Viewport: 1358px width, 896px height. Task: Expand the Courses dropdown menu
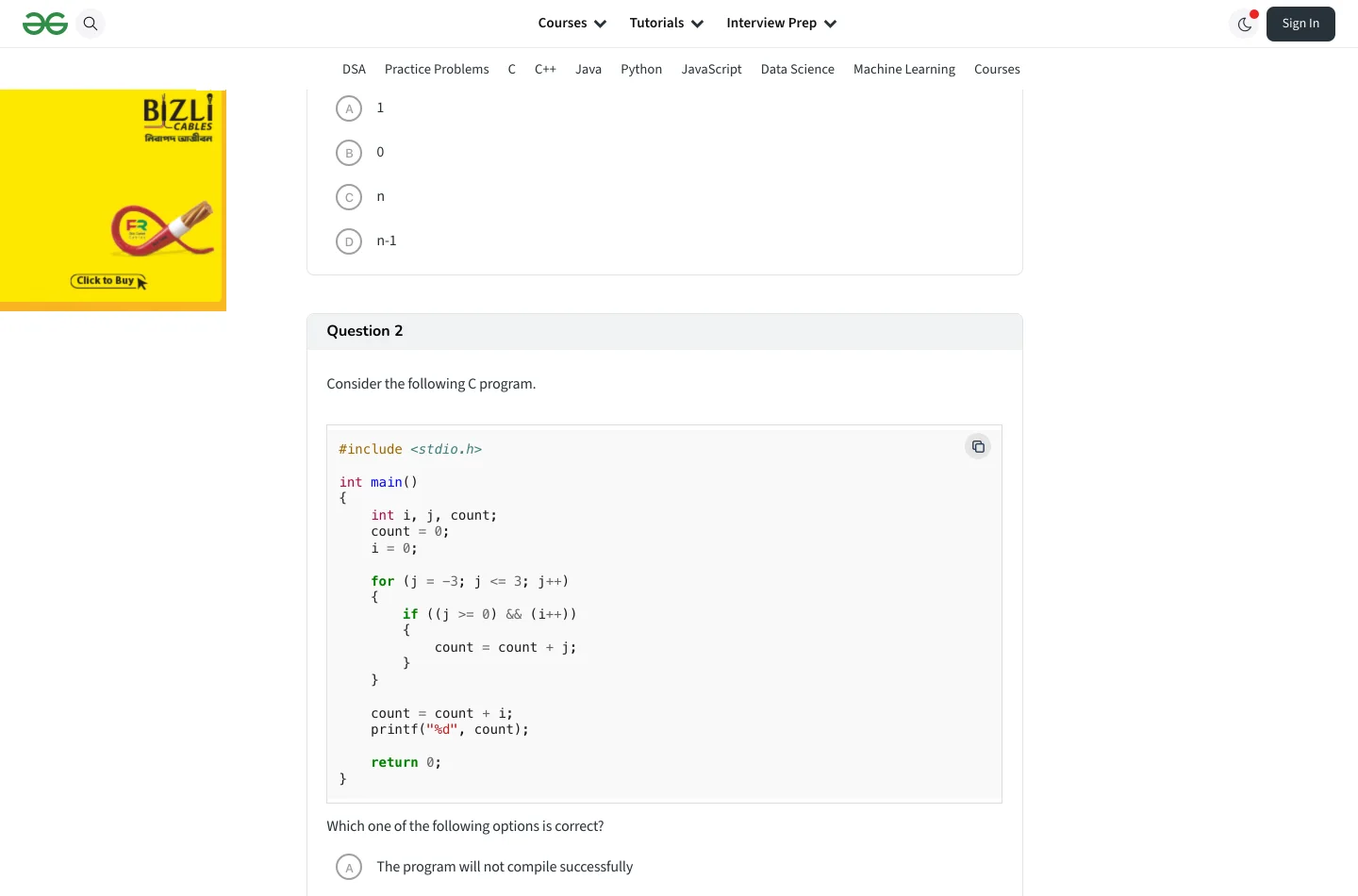[x=572, y=24]
